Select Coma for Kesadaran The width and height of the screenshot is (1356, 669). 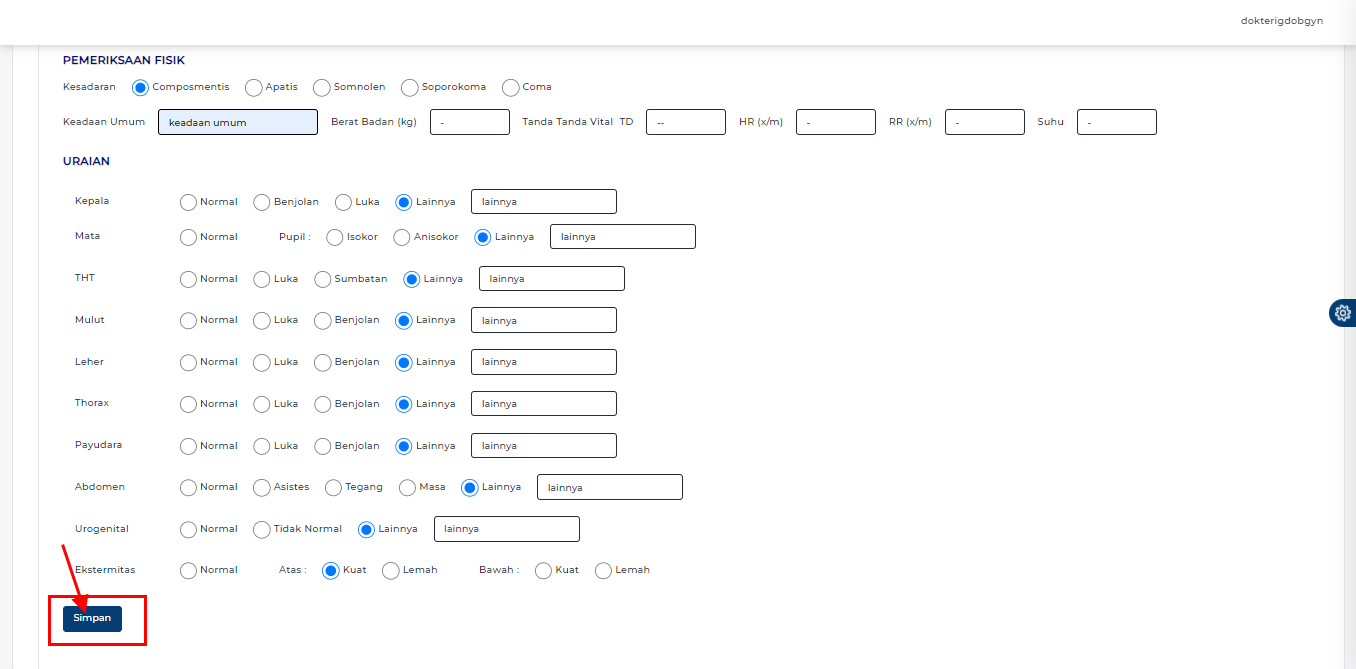coord(510,87)
